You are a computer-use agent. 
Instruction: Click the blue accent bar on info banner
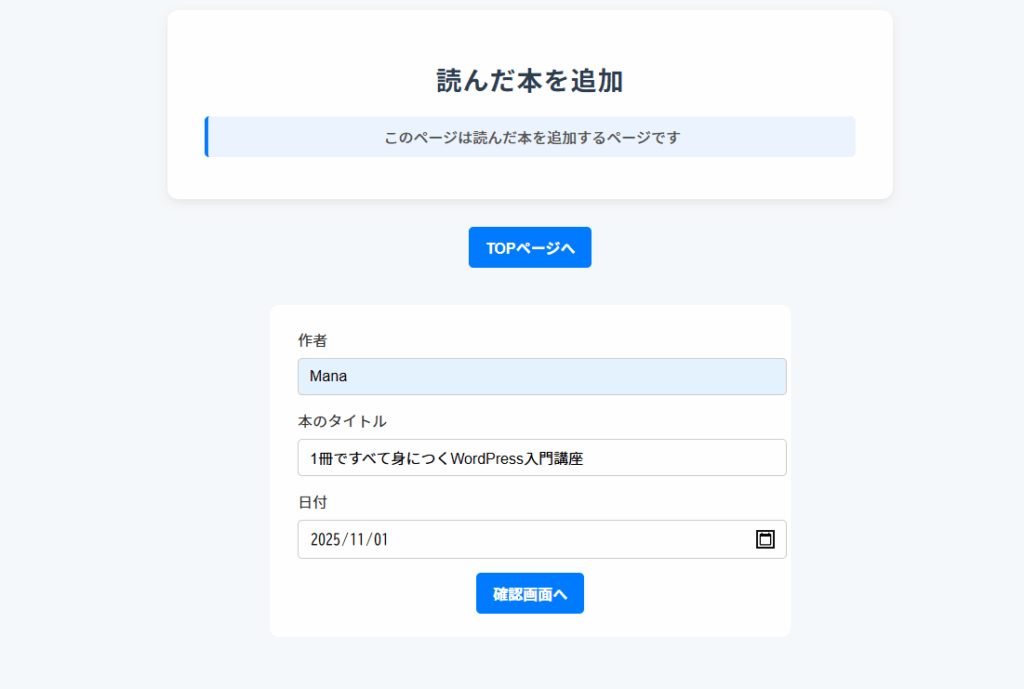pos(207,137)
